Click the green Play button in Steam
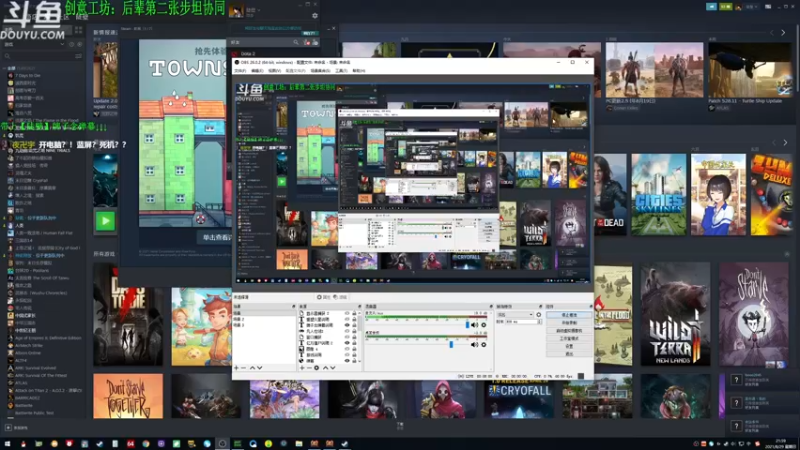The height and width of the screenshot is (450, 800). [x=105, y=221]
